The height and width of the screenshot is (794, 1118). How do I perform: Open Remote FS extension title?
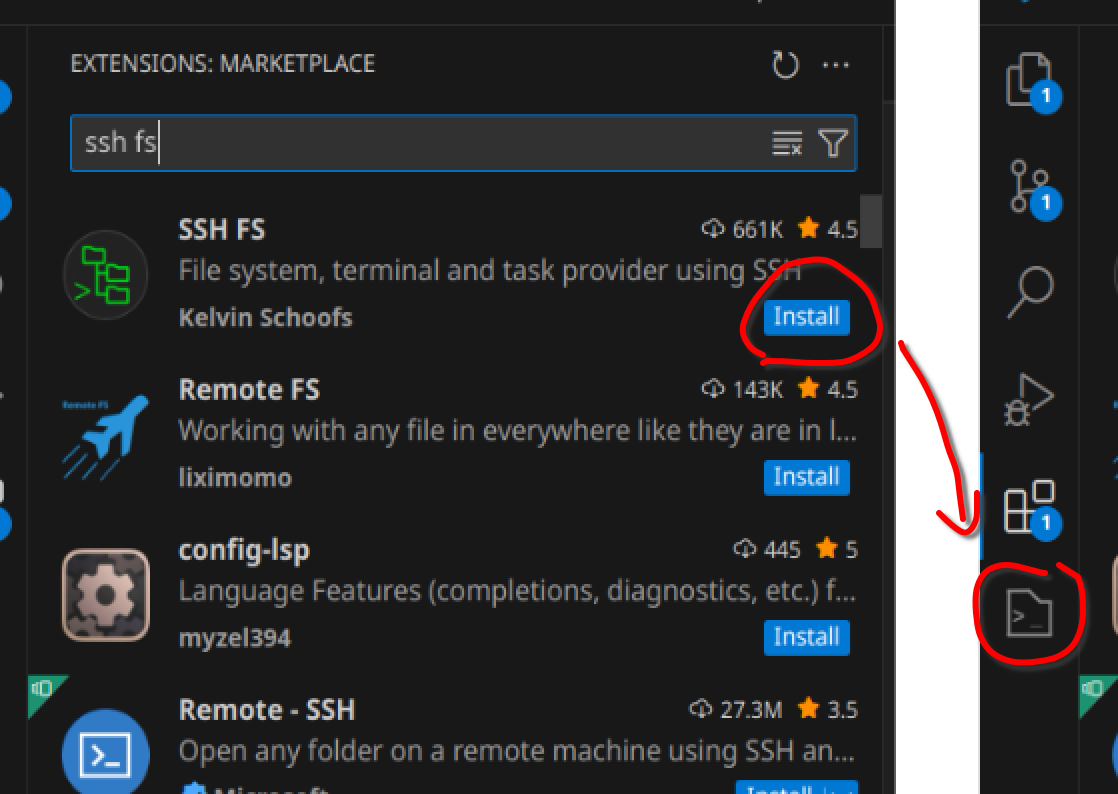pyautogui.click(x=249, y=390)
